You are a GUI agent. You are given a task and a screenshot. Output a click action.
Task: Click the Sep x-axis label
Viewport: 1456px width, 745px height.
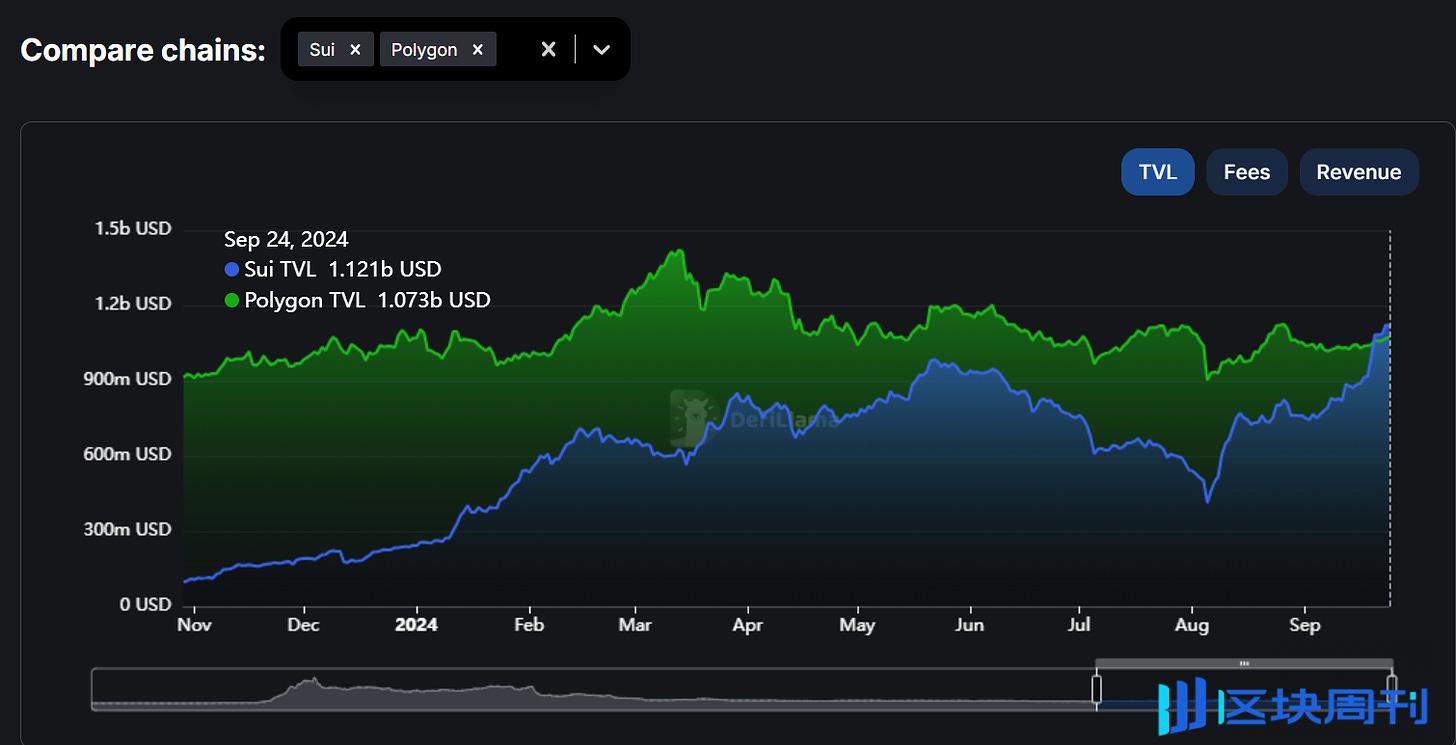[x=1304, y=625]
